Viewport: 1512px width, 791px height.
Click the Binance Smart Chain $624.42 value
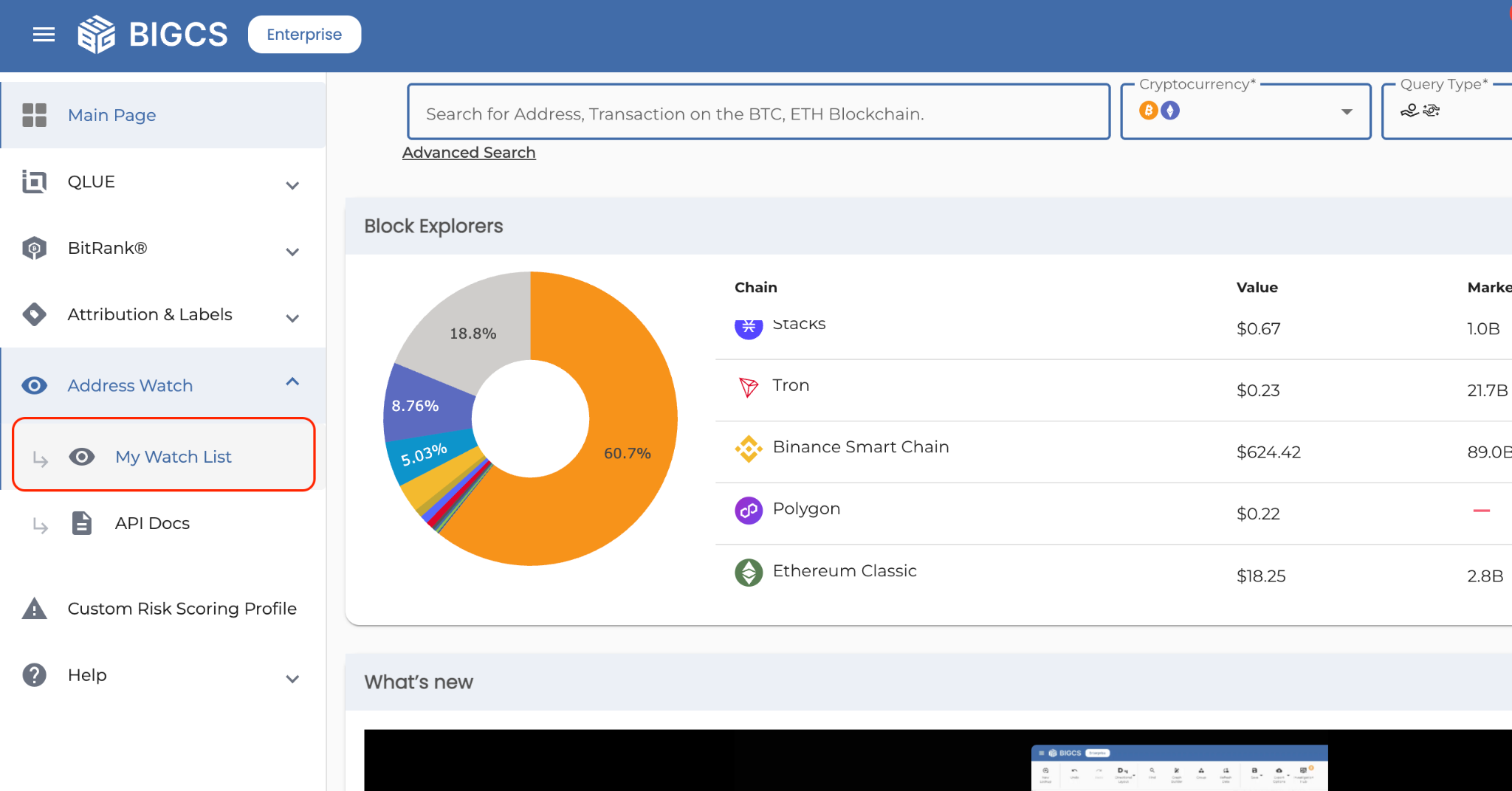pos(1268,452)
